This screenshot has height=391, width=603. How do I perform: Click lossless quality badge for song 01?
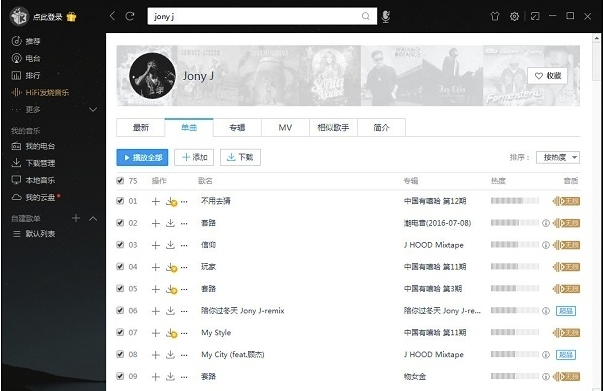click(566, 201)
